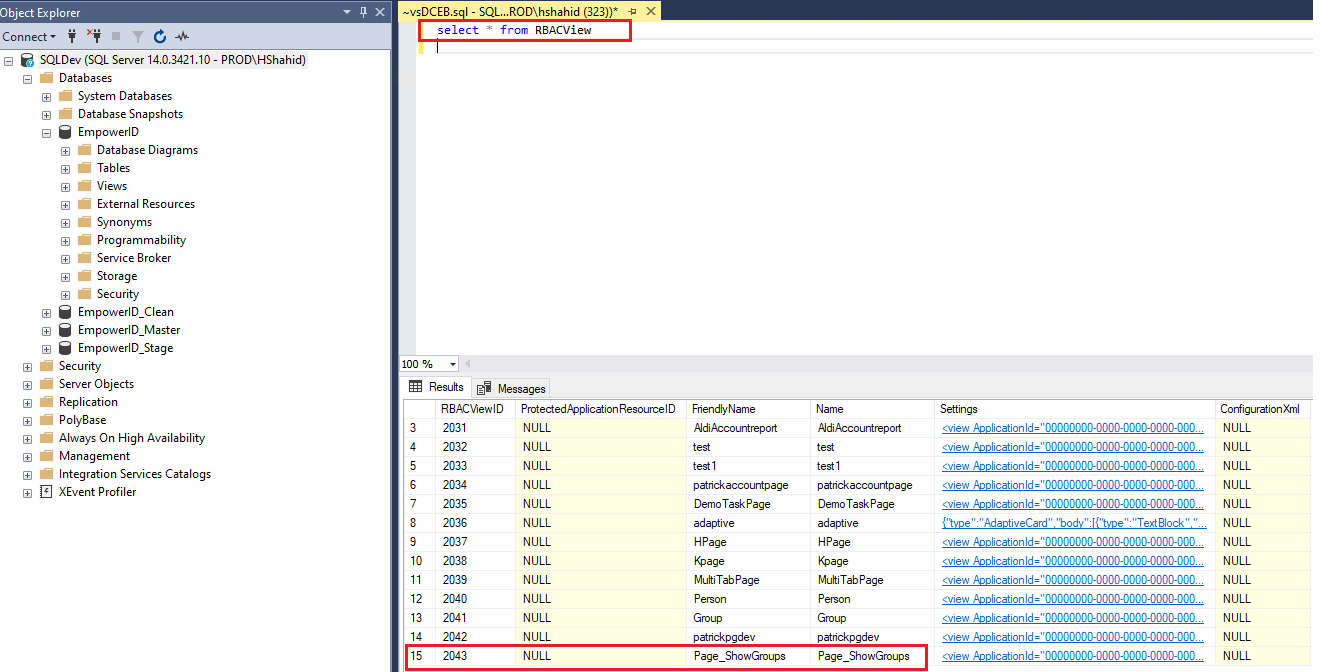This screenshot has width=1333, height=672.
Task: Open Settings XML link for Page_ShowGroups row
Action: click(1073, 656)
